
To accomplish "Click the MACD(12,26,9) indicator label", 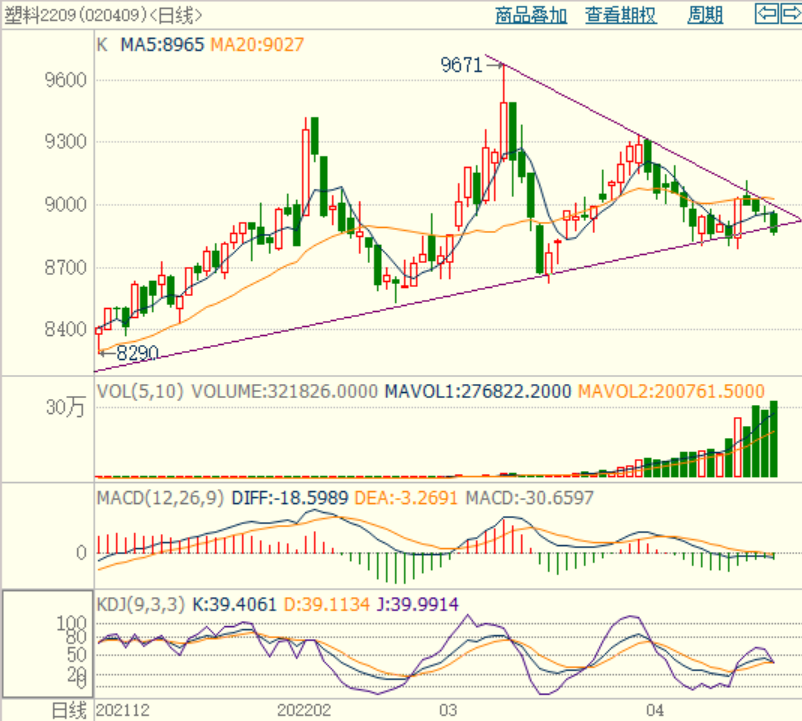I will [x=160, y=497].
